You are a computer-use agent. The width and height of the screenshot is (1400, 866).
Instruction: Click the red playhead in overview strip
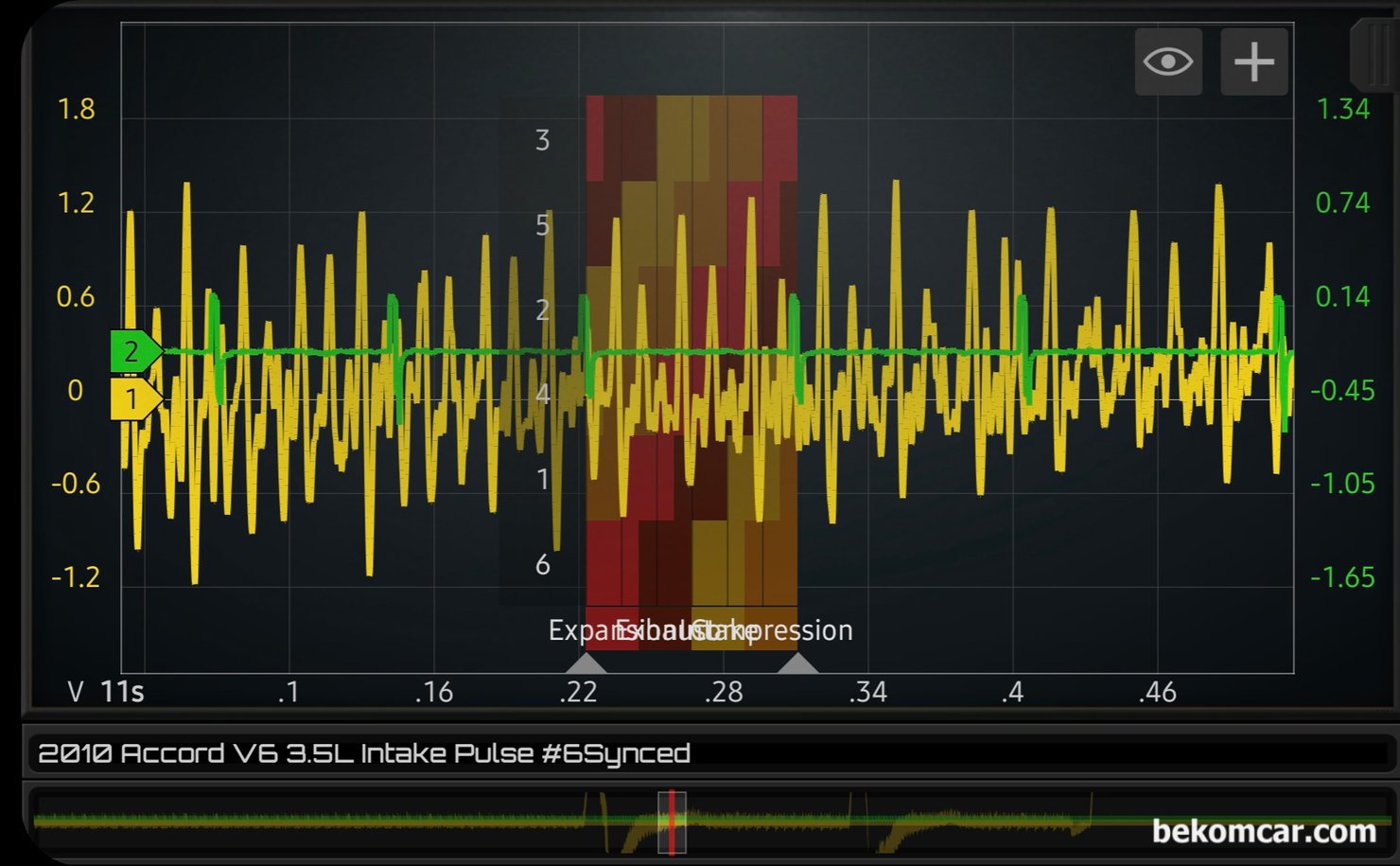[x=672, y=822]
